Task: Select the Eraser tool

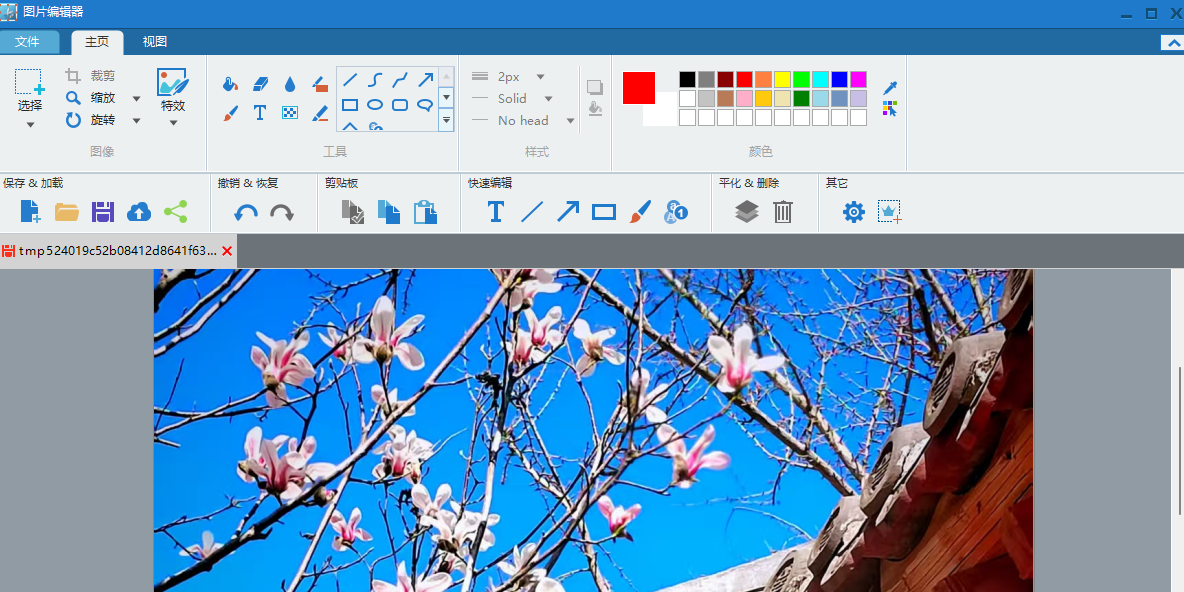Action: [260, 84]
